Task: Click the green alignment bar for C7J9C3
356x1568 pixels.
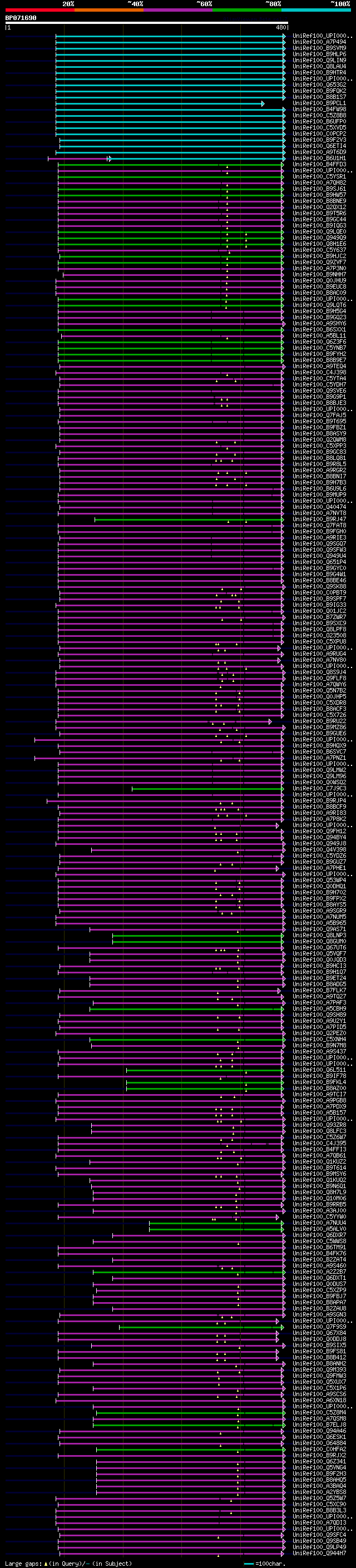Action: (x=207, y=789)
